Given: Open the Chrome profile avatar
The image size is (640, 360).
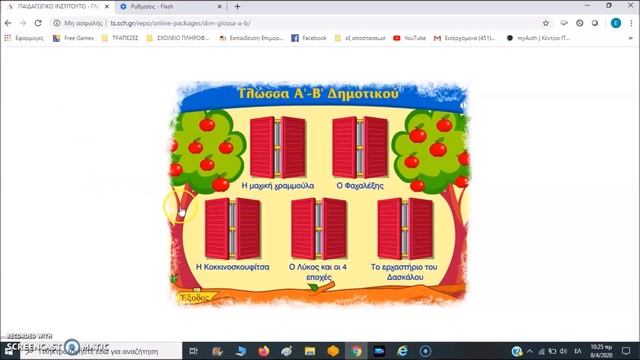Looking at the screenshot, I should [616, 23].
